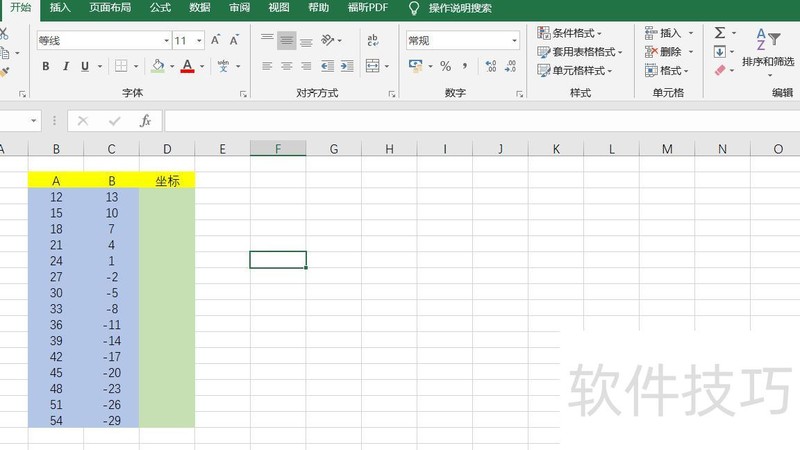Toggle wrap text
This screenshot has height=450, width=800.
pos(373,40)
